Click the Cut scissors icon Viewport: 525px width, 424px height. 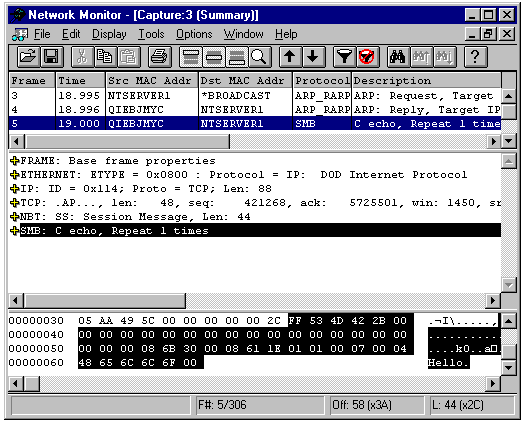click(x=82, y=56)
